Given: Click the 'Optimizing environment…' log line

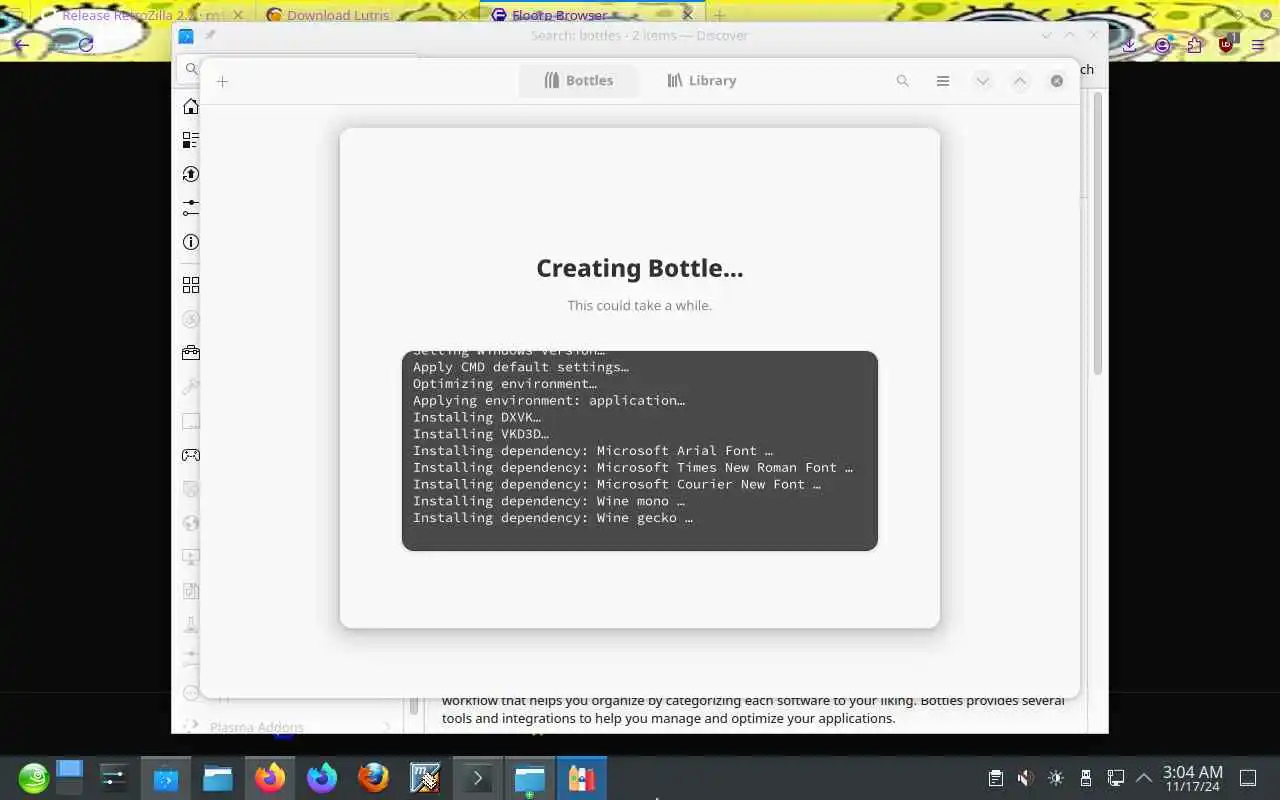Looking at the screenshot, I should (504, 384).
